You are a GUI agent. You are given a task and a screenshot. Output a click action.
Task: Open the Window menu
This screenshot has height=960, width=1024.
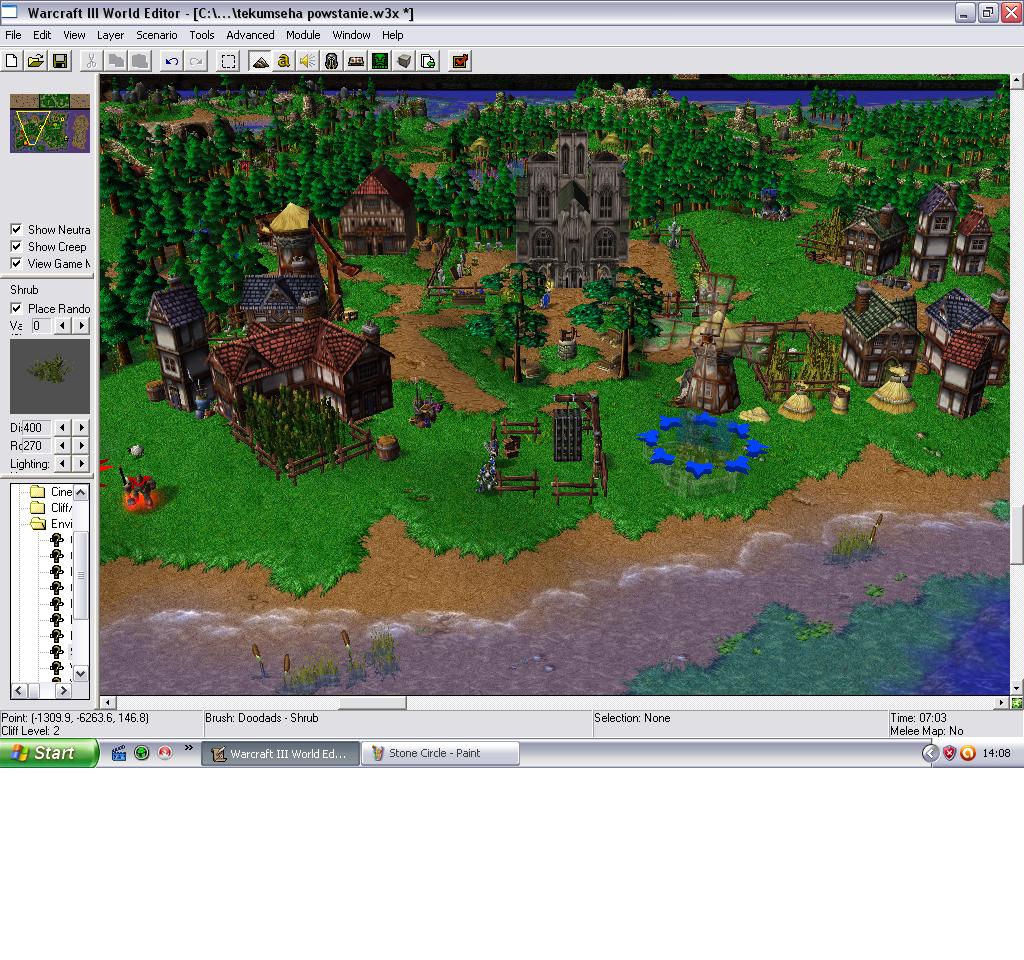351,35
